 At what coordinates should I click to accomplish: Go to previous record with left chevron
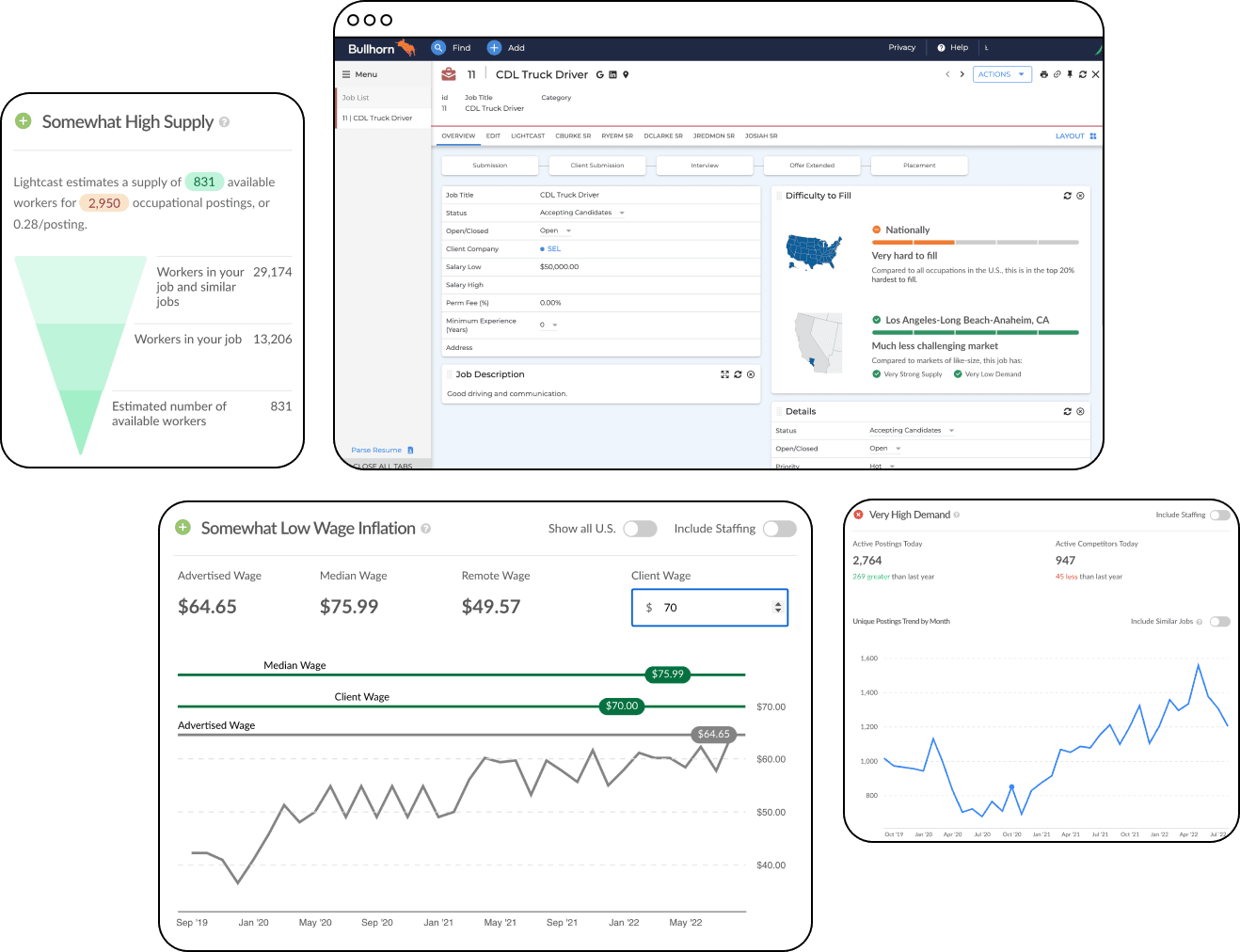tap(947, 74)
